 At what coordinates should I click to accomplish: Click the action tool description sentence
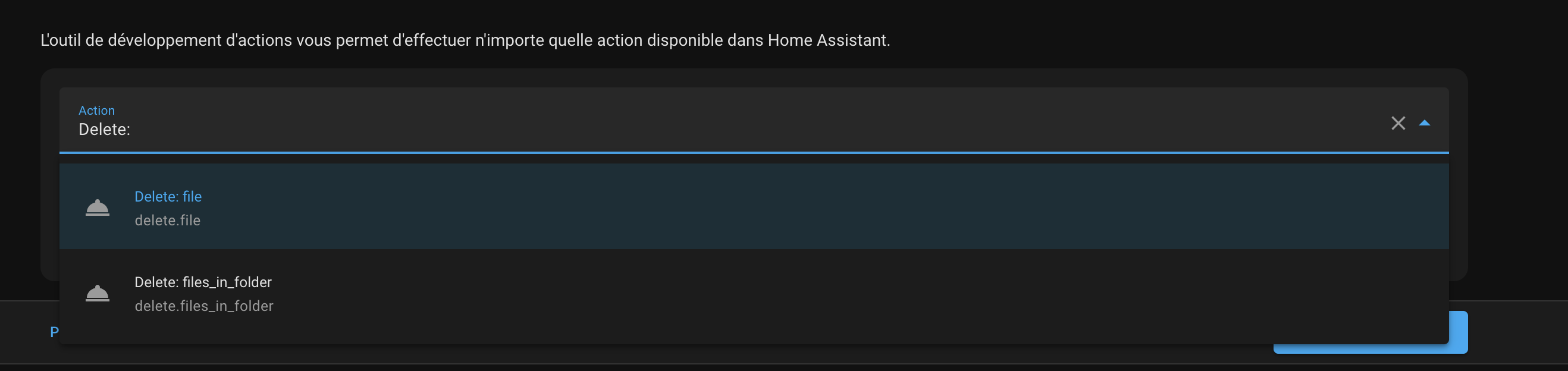coord(465,40)
